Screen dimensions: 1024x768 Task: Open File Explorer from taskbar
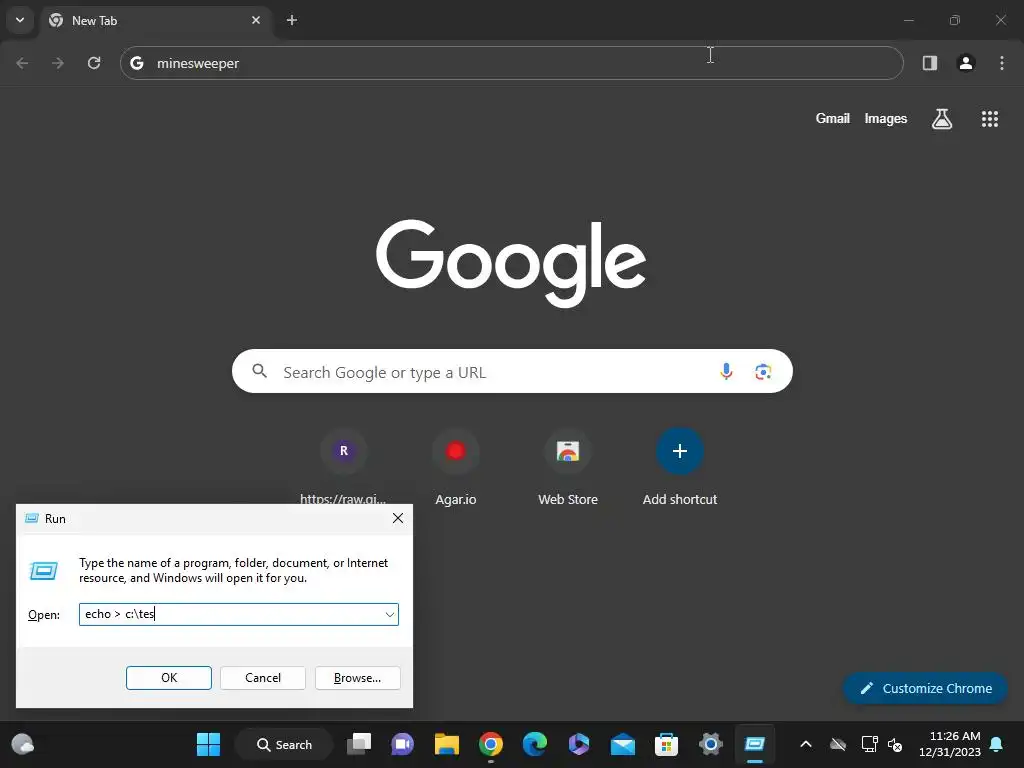447,744
